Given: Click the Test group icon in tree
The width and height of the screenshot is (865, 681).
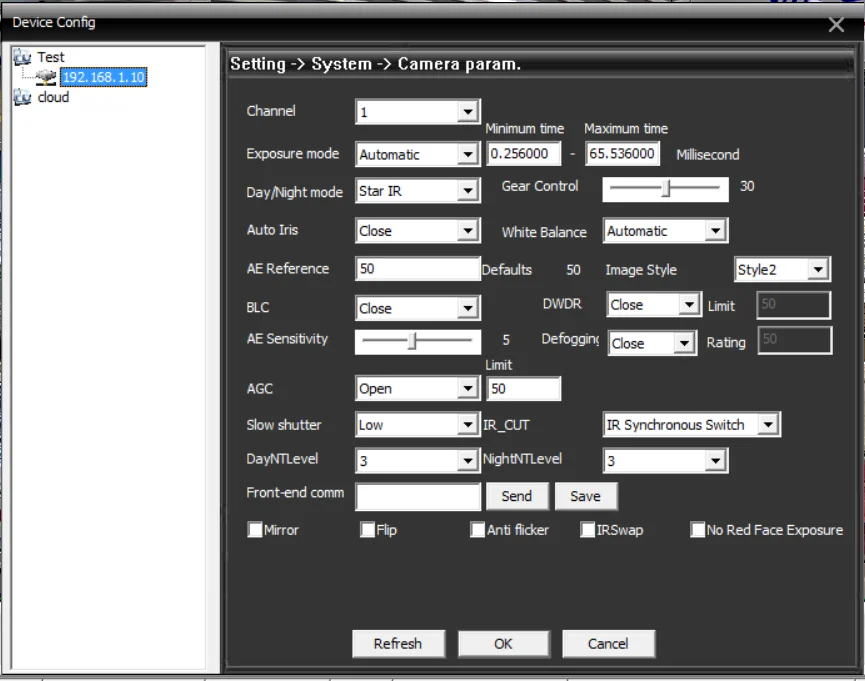Looking at the screenshot, I should point(22,58).
